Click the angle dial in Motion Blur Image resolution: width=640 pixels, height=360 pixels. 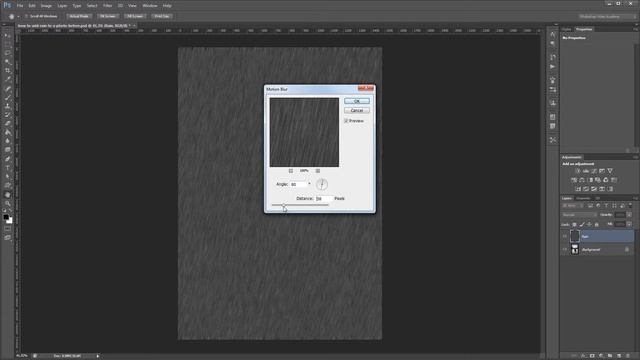(322, 184)
